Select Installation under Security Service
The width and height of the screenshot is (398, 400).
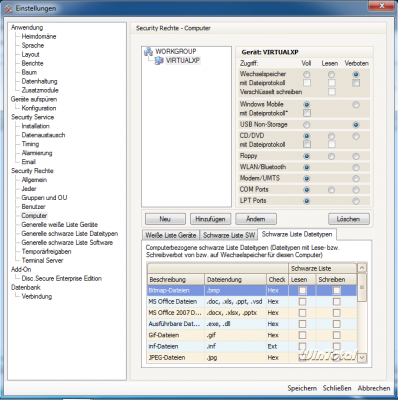(35, 126)
